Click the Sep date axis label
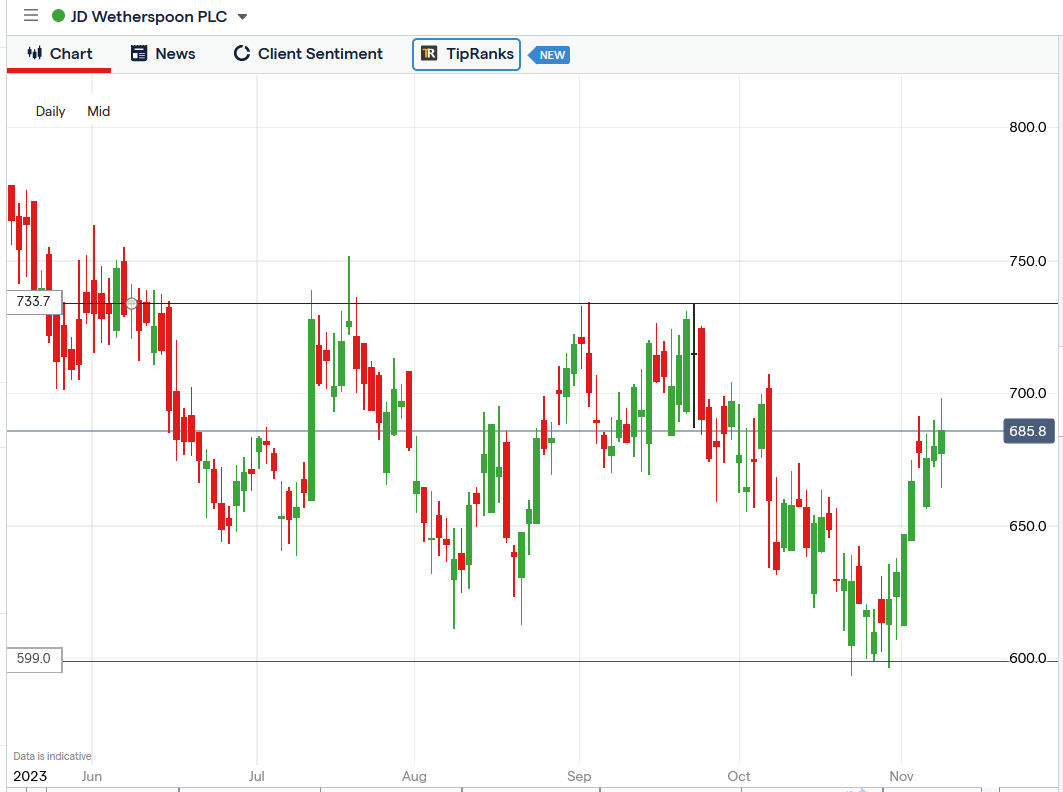The height and width of the screenshot is (792, 1063). pos(579,776)
